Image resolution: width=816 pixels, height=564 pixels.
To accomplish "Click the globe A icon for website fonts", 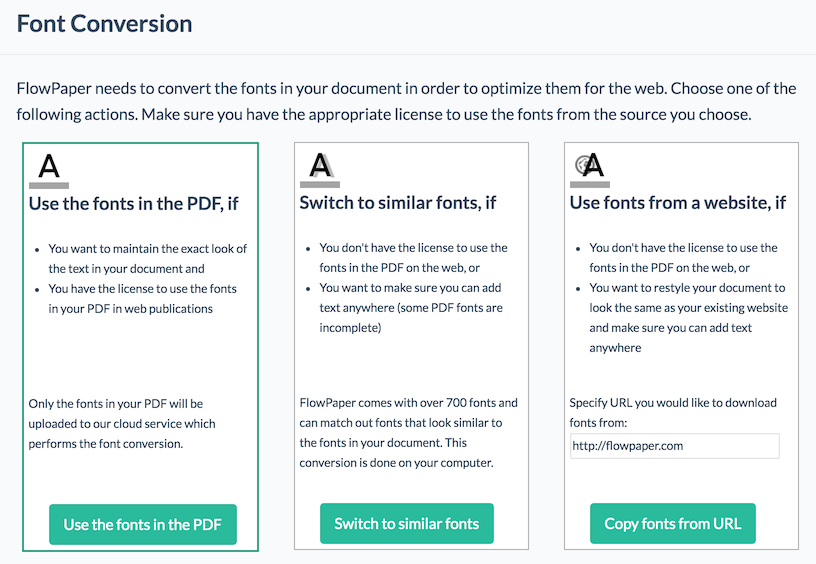I will click(590, 170).
